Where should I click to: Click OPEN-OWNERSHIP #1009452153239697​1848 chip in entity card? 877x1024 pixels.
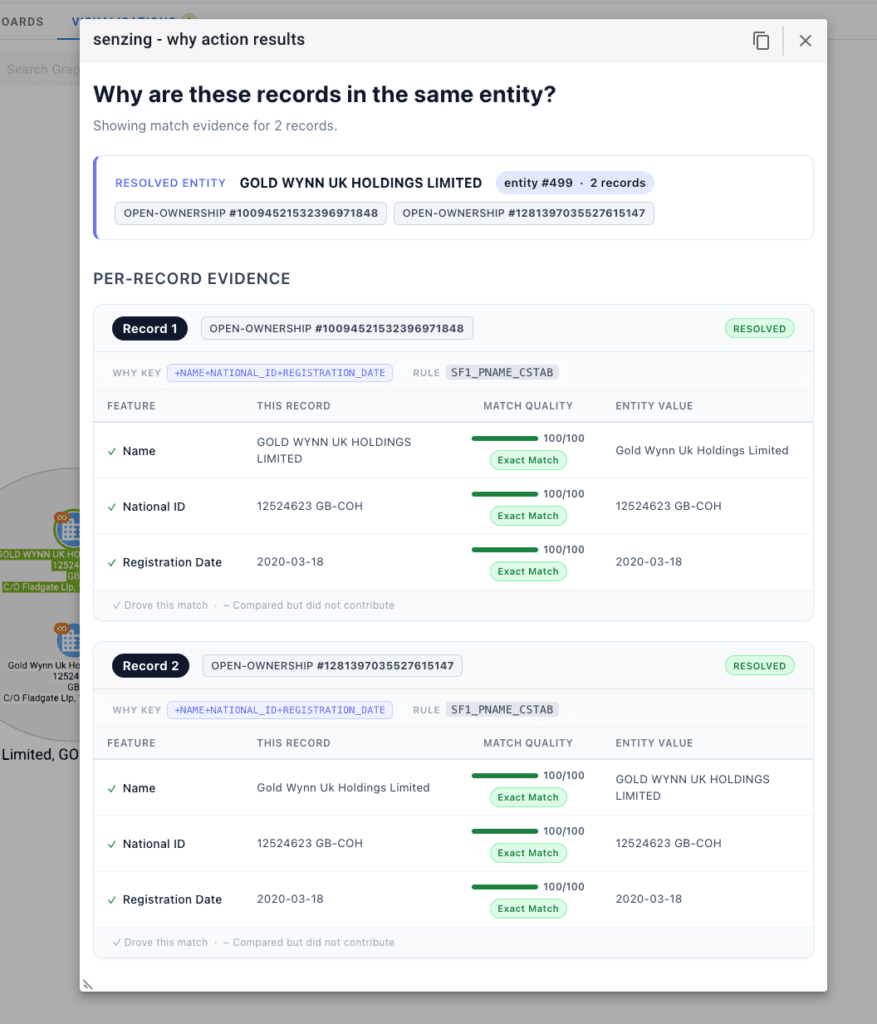pyautogui.click(x=251, y=214)
